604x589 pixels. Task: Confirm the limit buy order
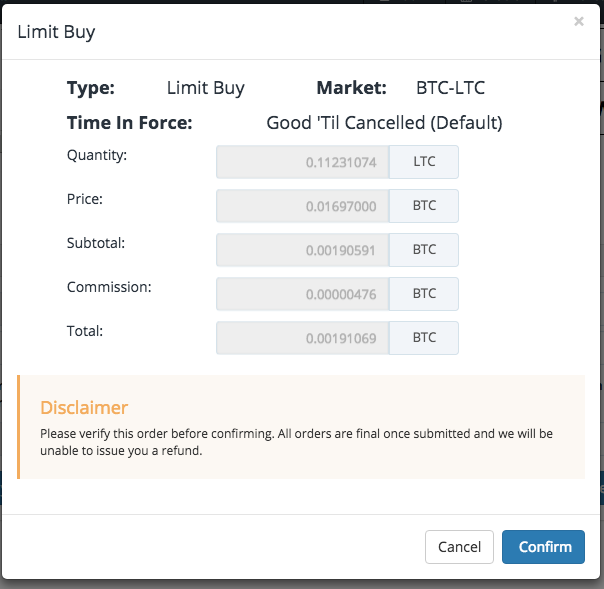coord(543,547)
